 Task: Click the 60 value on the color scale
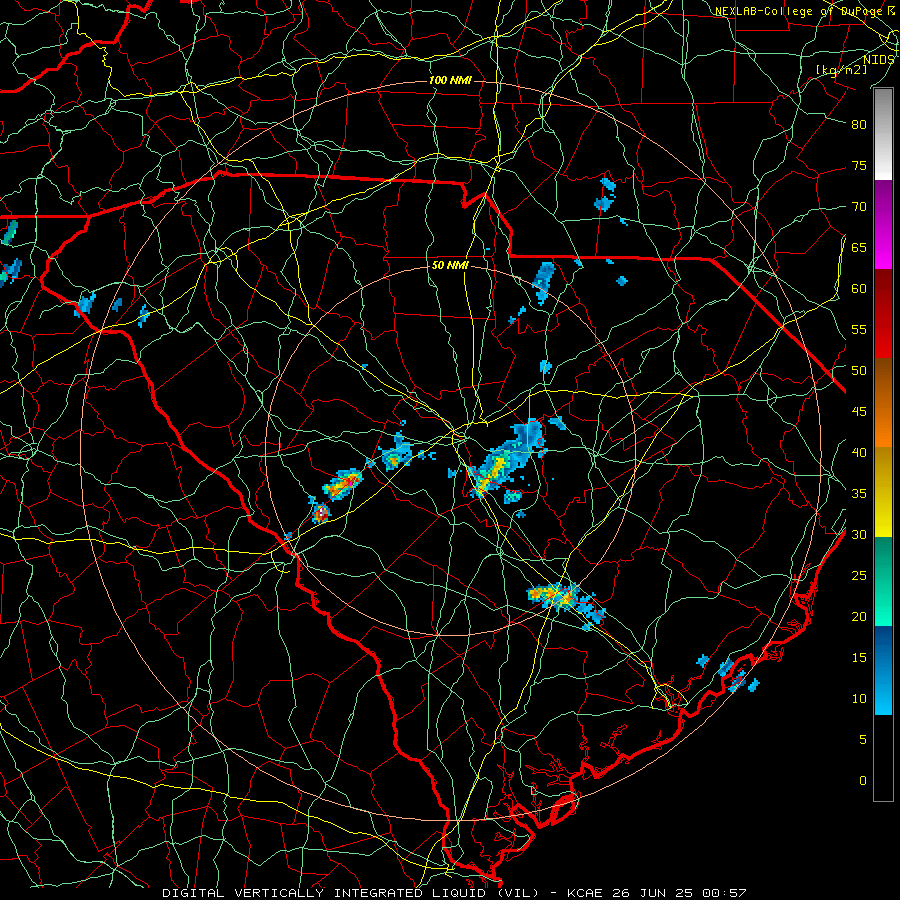coord(859,289)
